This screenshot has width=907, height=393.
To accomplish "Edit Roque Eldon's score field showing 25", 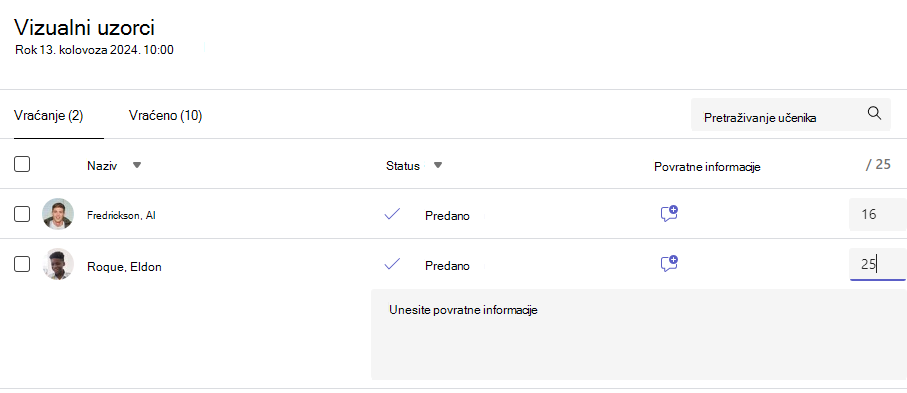I will [x=877, y=265].
